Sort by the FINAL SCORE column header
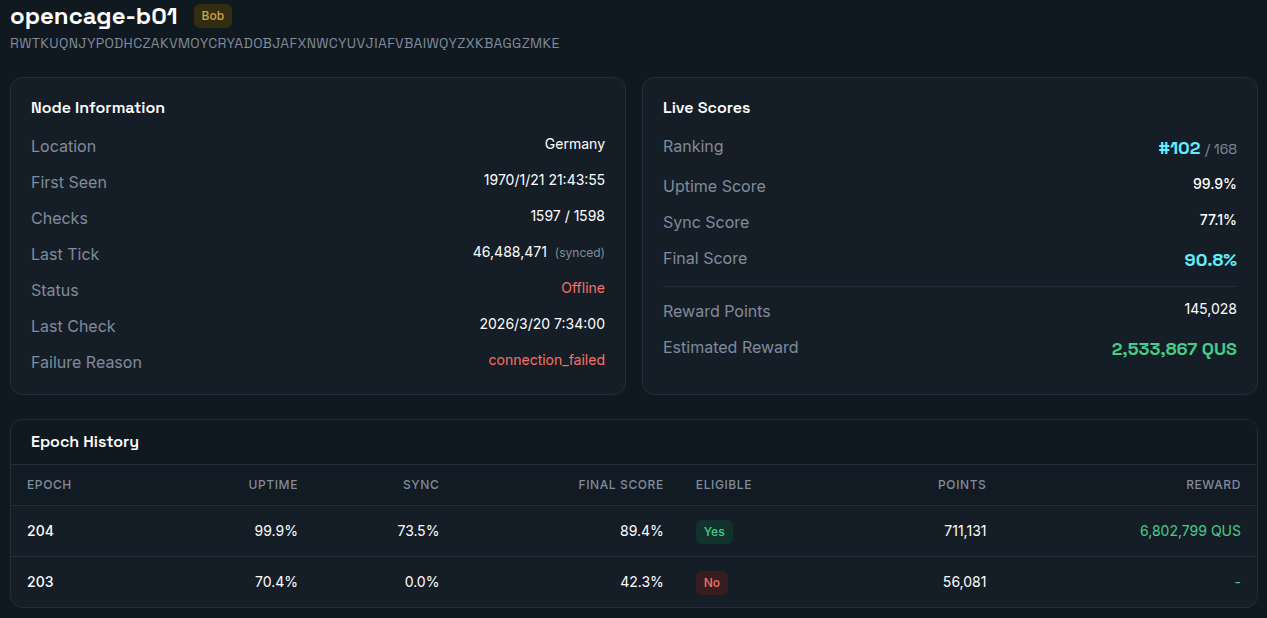 pos(620,485)
